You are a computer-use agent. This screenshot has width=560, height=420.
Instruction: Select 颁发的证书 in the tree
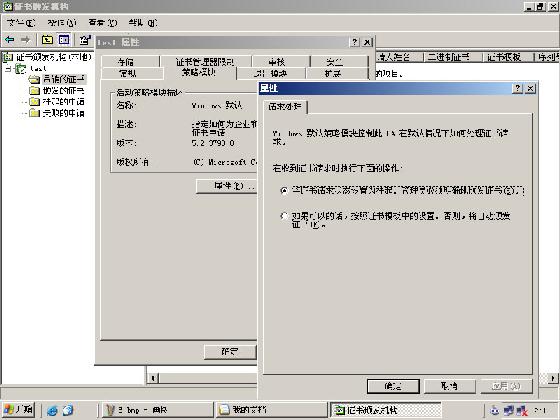click(x=64, y=90)
